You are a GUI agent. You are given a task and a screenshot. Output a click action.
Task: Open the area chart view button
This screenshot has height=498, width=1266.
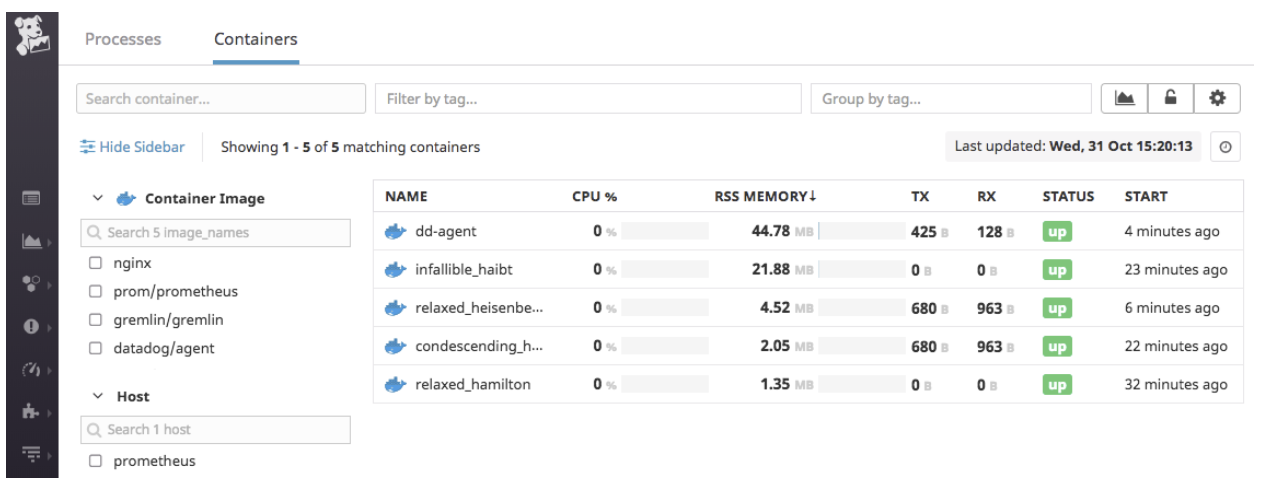coord(1125,98)
